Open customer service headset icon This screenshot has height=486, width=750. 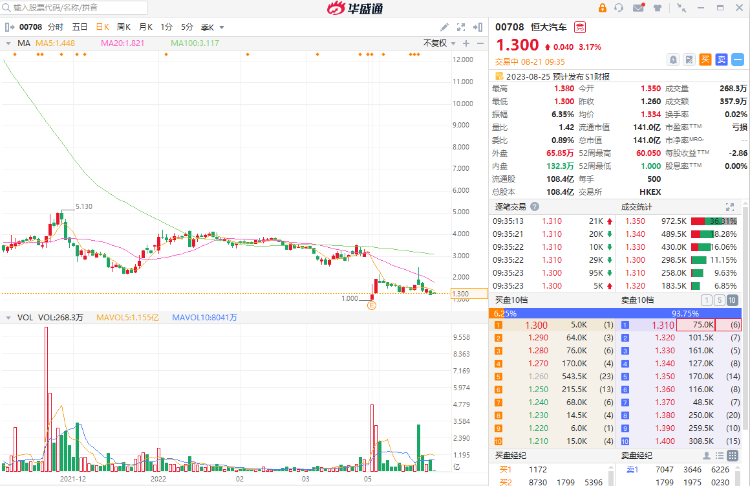point(619,8)
